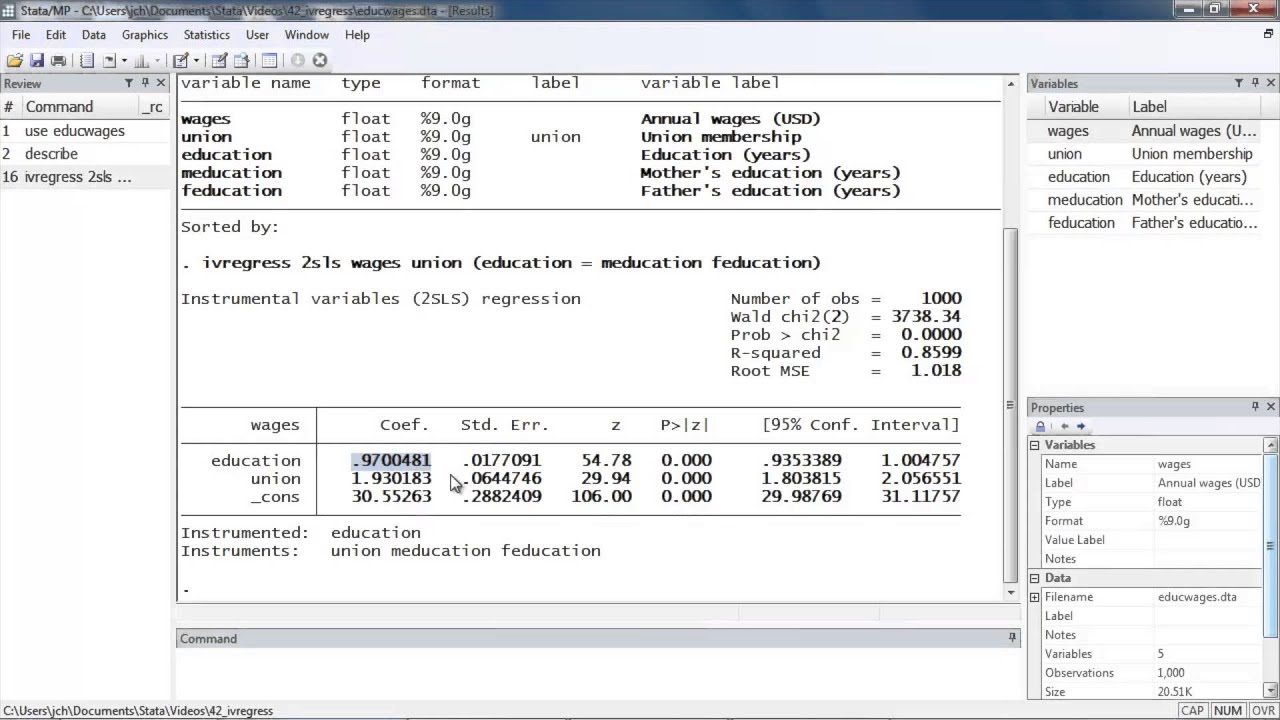This screenshot has height=720, width=1280.
Task: Click the Viewer toolbar icon
Action: (x=109, y=60)
